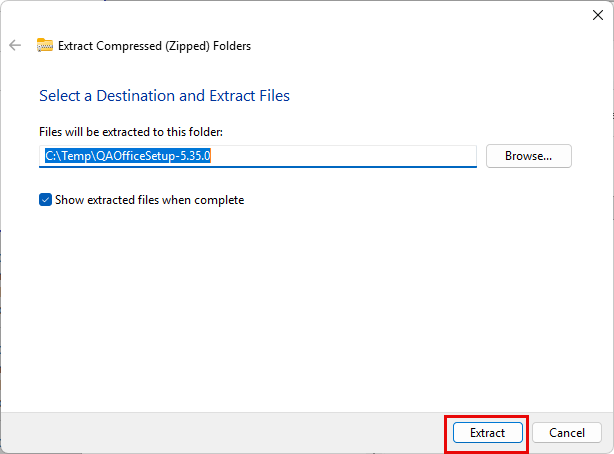Click the "Show extracted files when complete" label text
Screen dimensions: 614x454
(149, 200)
